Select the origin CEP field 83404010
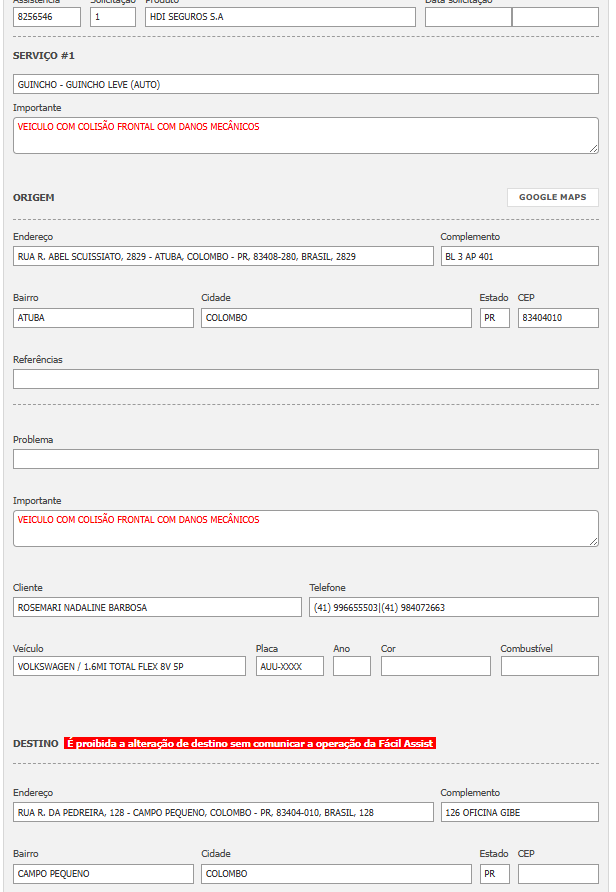 pos(558,318)
